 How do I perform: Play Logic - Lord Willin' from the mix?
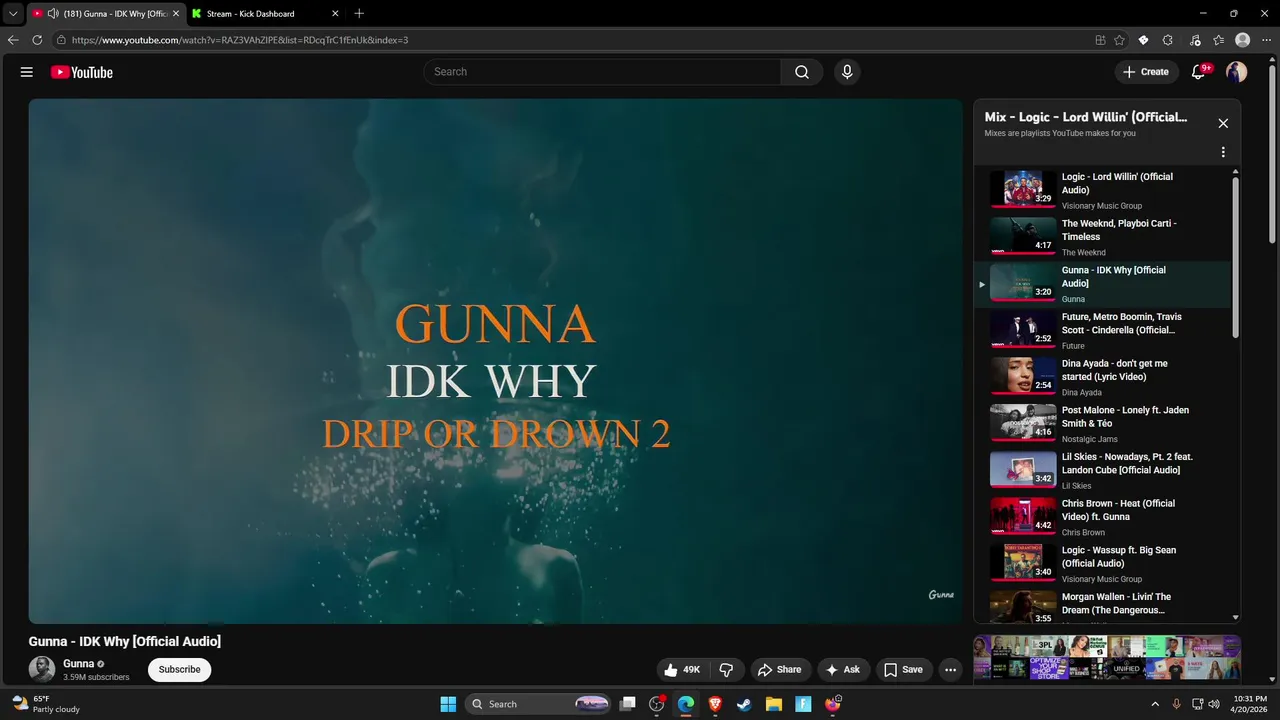pos(1103,190)
